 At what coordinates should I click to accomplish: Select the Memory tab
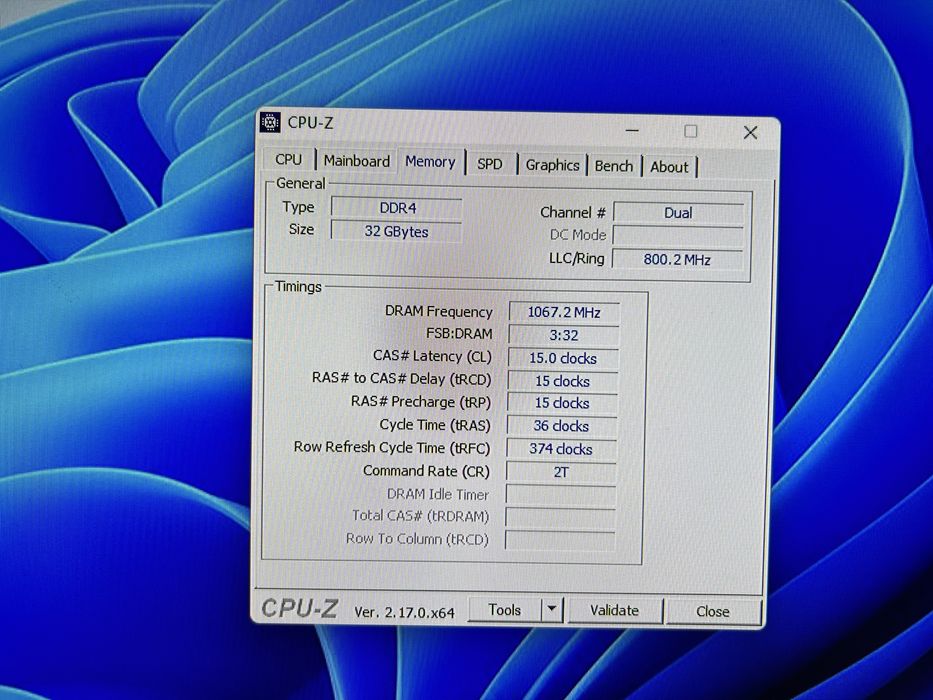430,161
